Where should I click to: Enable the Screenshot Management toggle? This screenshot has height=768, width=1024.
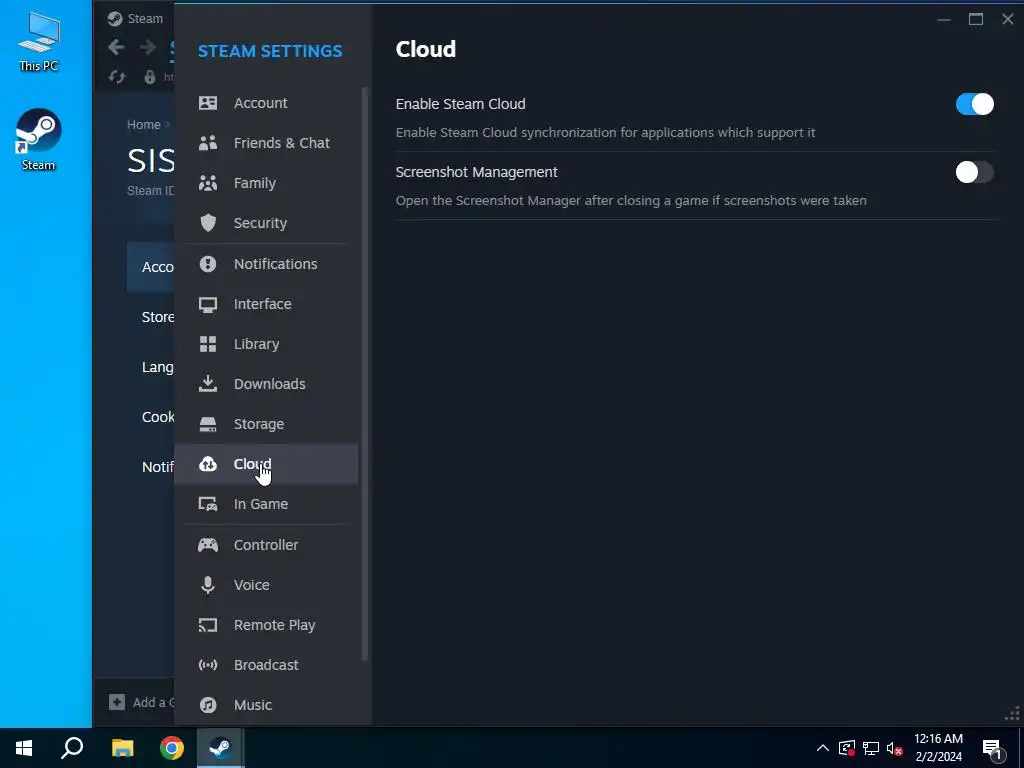click(974, 172)
